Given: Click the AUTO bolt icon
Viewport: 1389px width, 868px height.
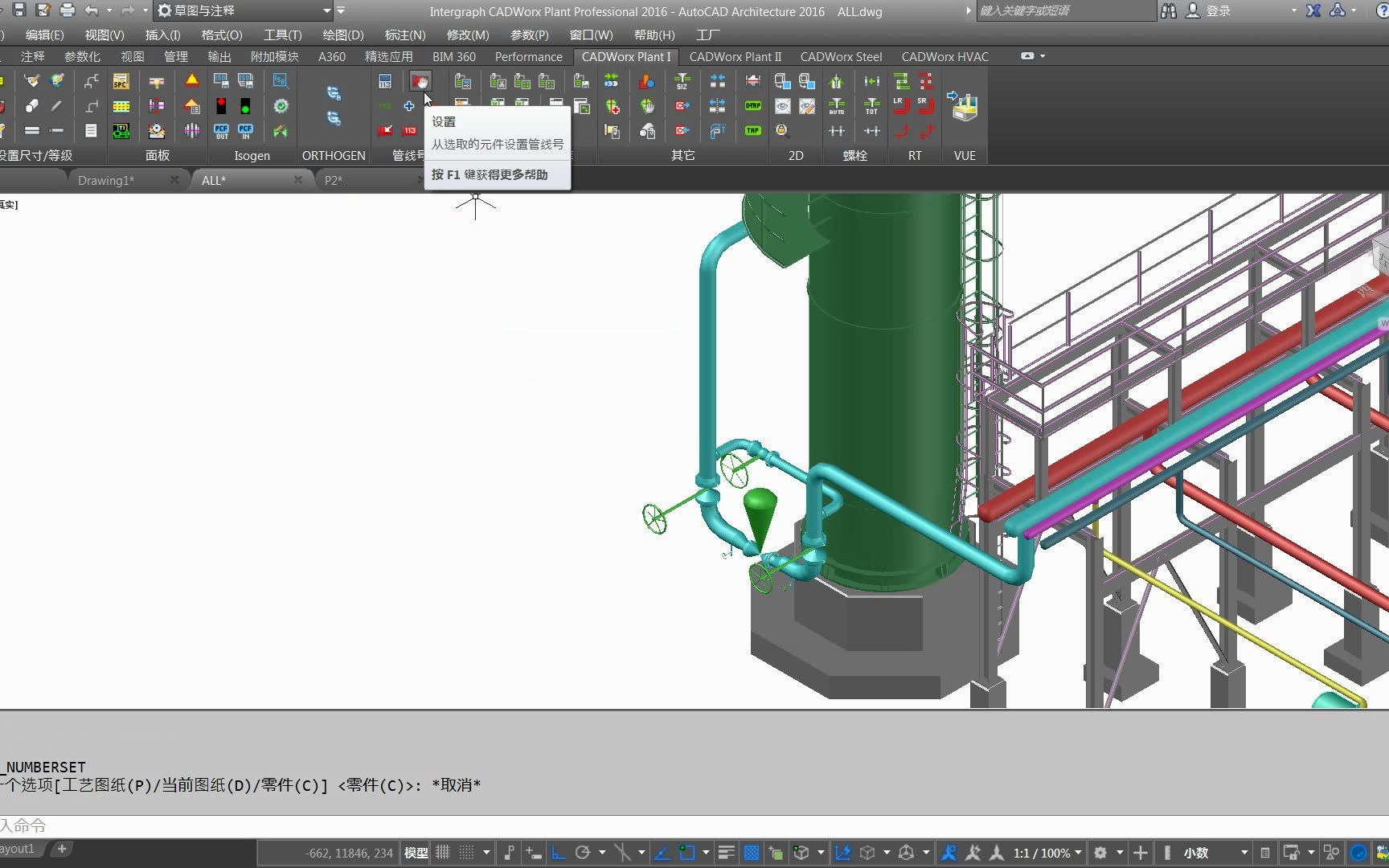Looking at the screenshot, I should [837, 106].
